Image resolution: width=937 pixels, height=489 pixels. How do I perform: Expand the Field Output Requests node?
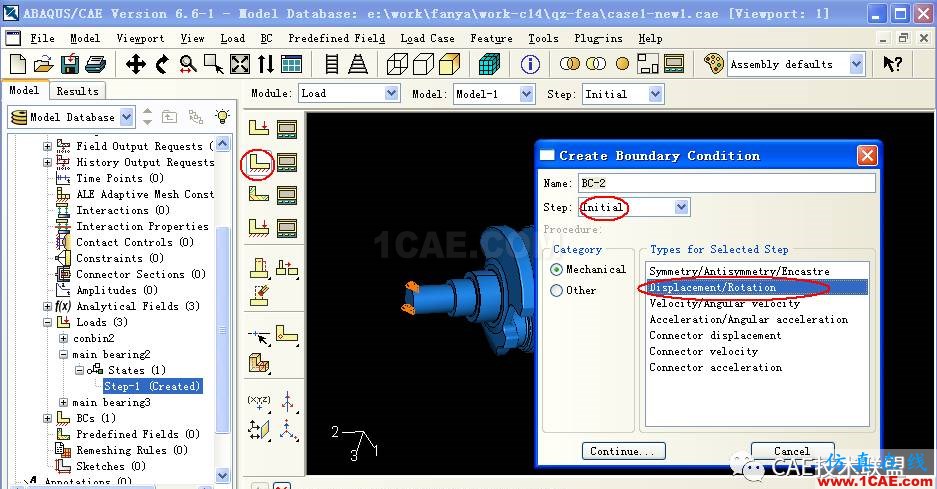(47, 146)
